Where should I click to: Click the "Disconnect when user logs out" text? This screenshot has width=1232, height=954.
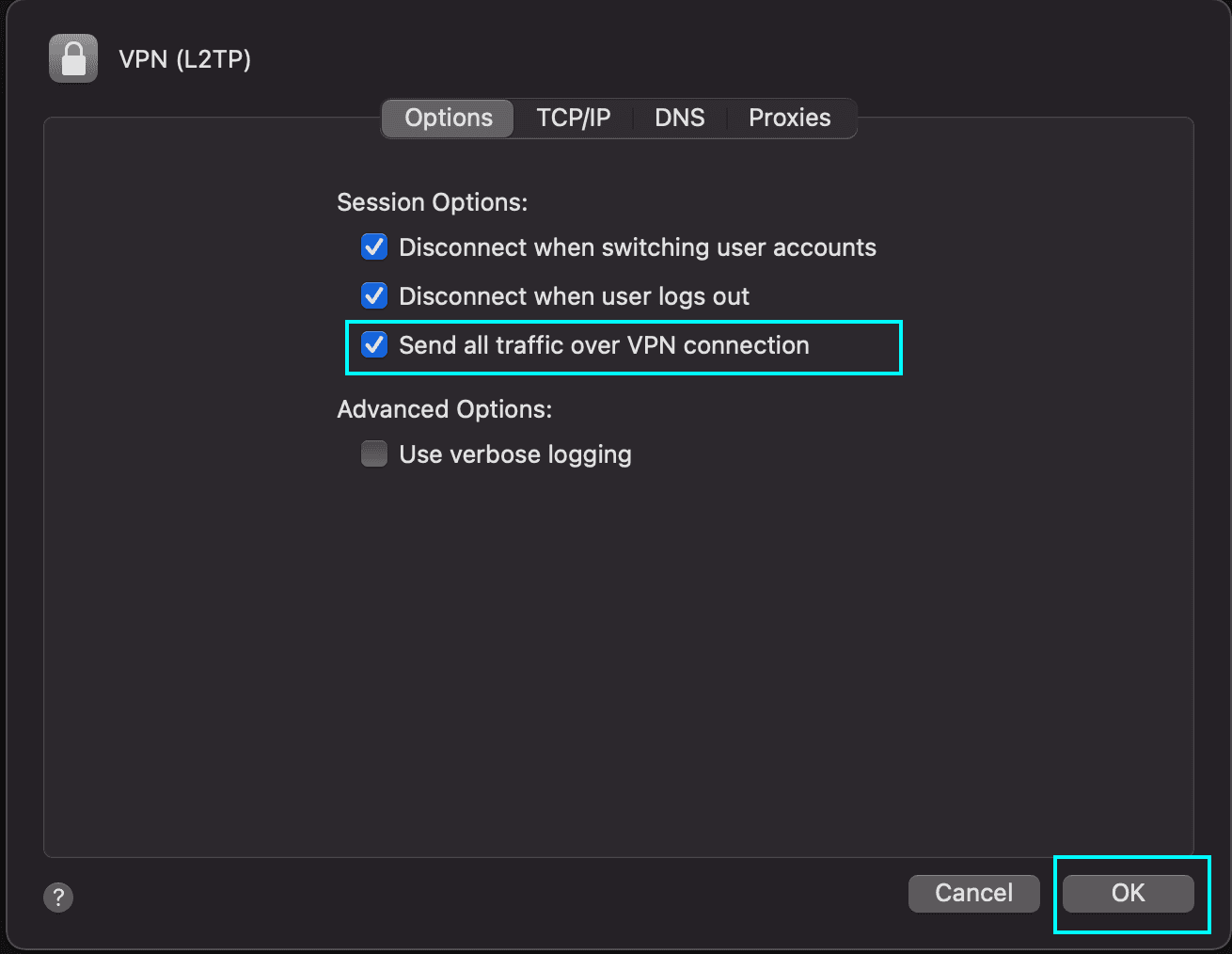point(574,296)
